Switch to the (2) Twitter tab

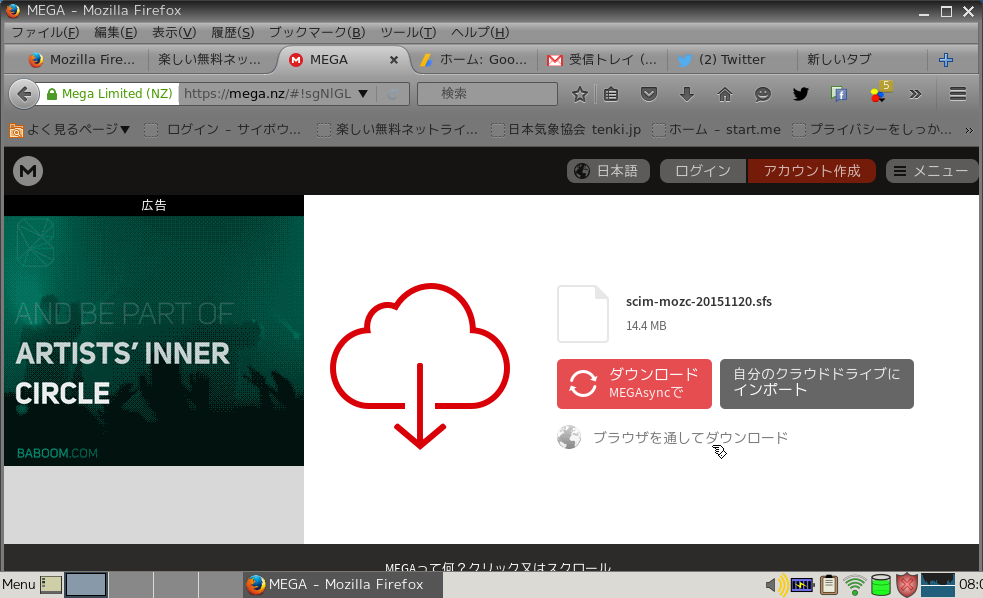pos(731,60)
